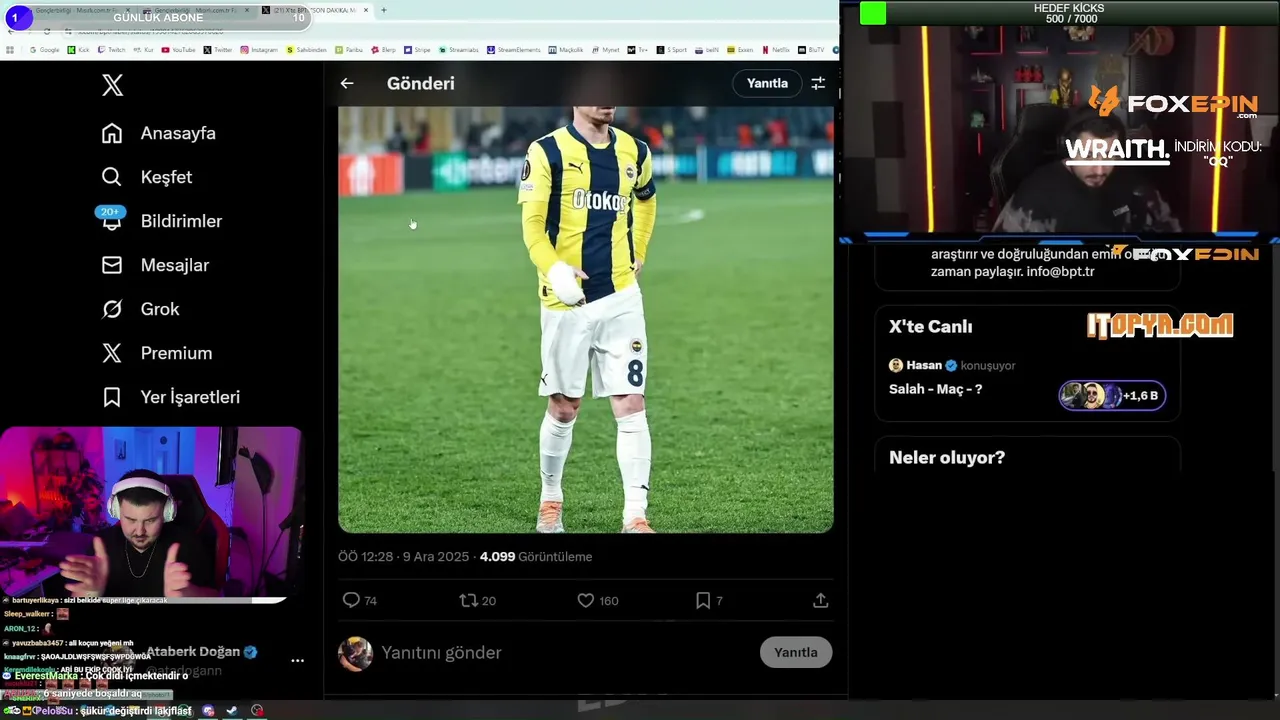Open the browser apps grid icon
Screen dimensions: 1280x720
click(x=10, y=49)
